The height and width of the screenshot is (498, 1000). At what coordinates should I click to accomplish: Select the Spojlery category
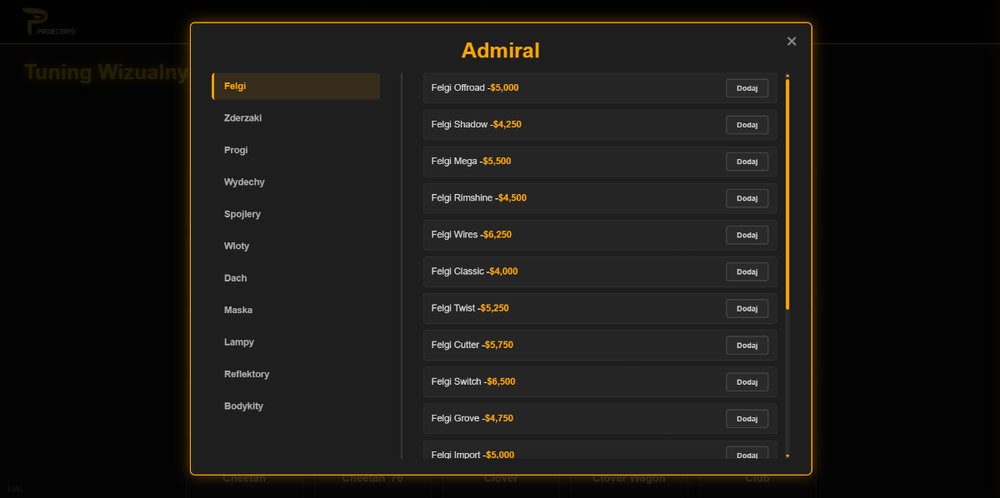click(x=296, y=214)
